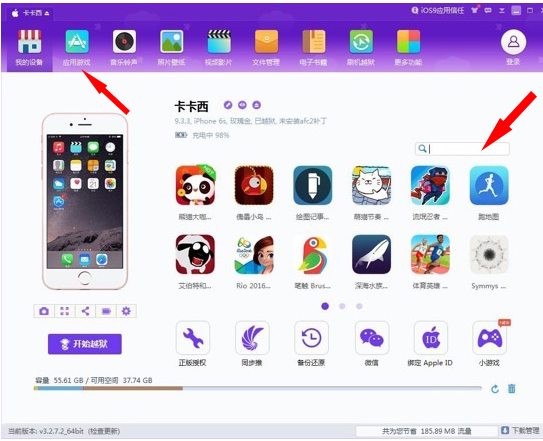Click the storage capacity usage bar
The image size is (543, 441).
pos(258,388)
